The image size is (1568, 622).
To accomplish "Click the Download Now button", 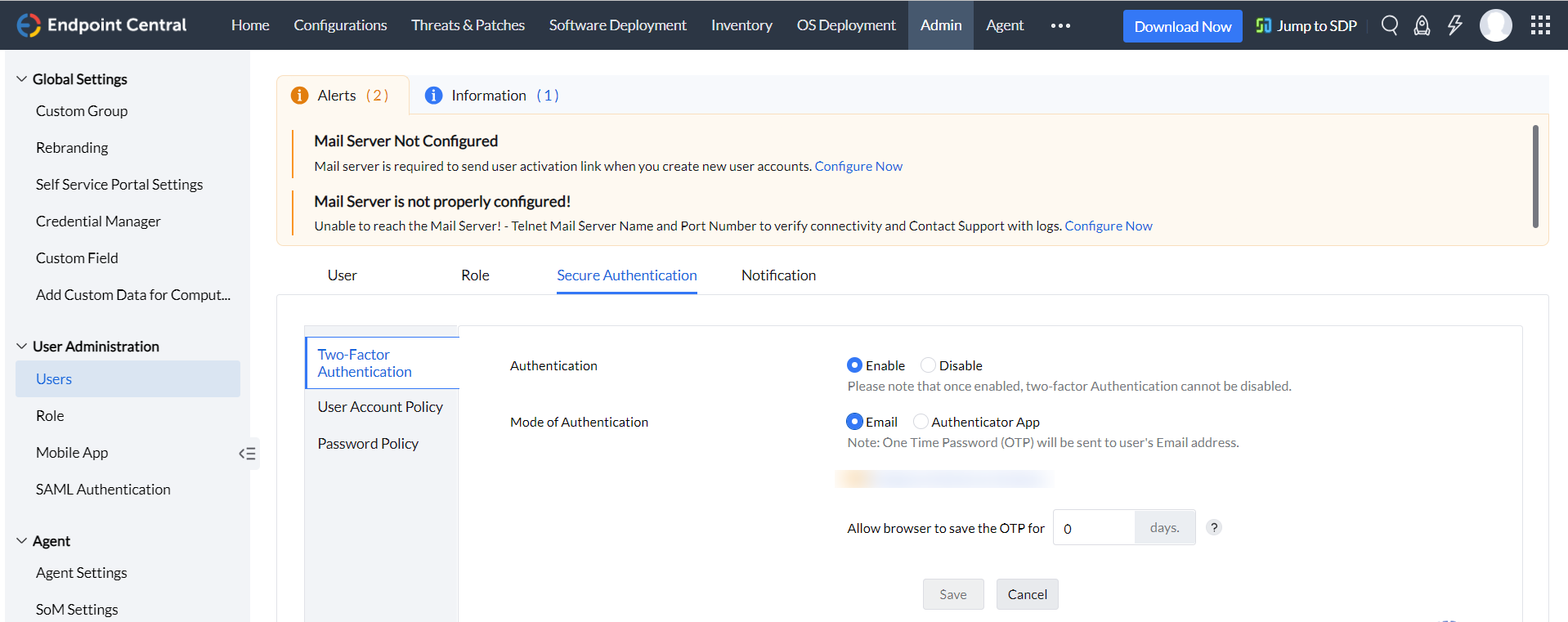I will (x=1182, y=26).
